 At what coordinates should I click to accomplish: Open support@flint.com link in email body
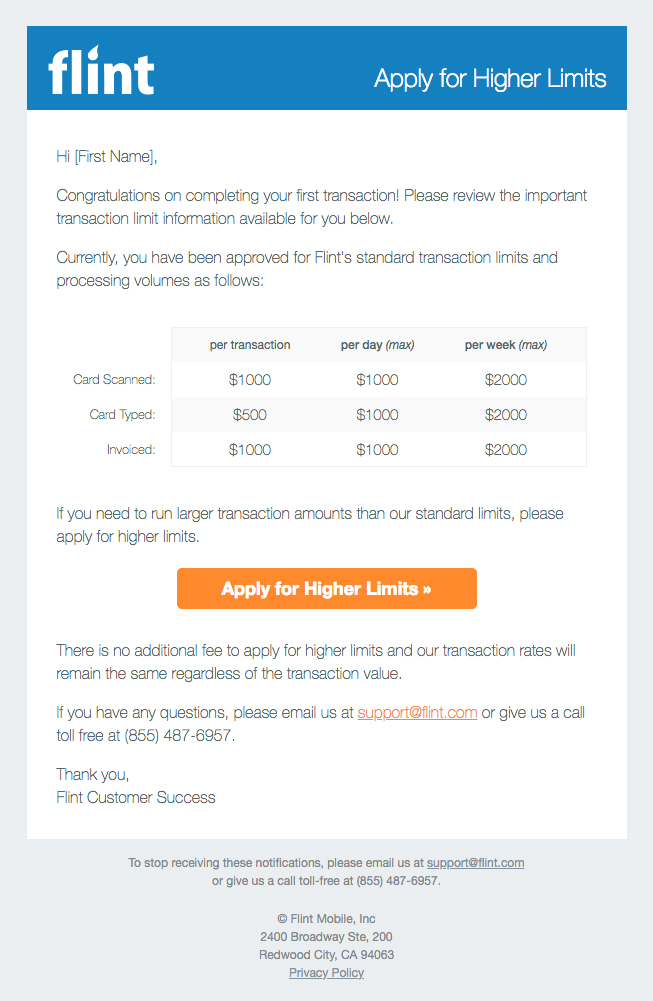tap(417, 713)
